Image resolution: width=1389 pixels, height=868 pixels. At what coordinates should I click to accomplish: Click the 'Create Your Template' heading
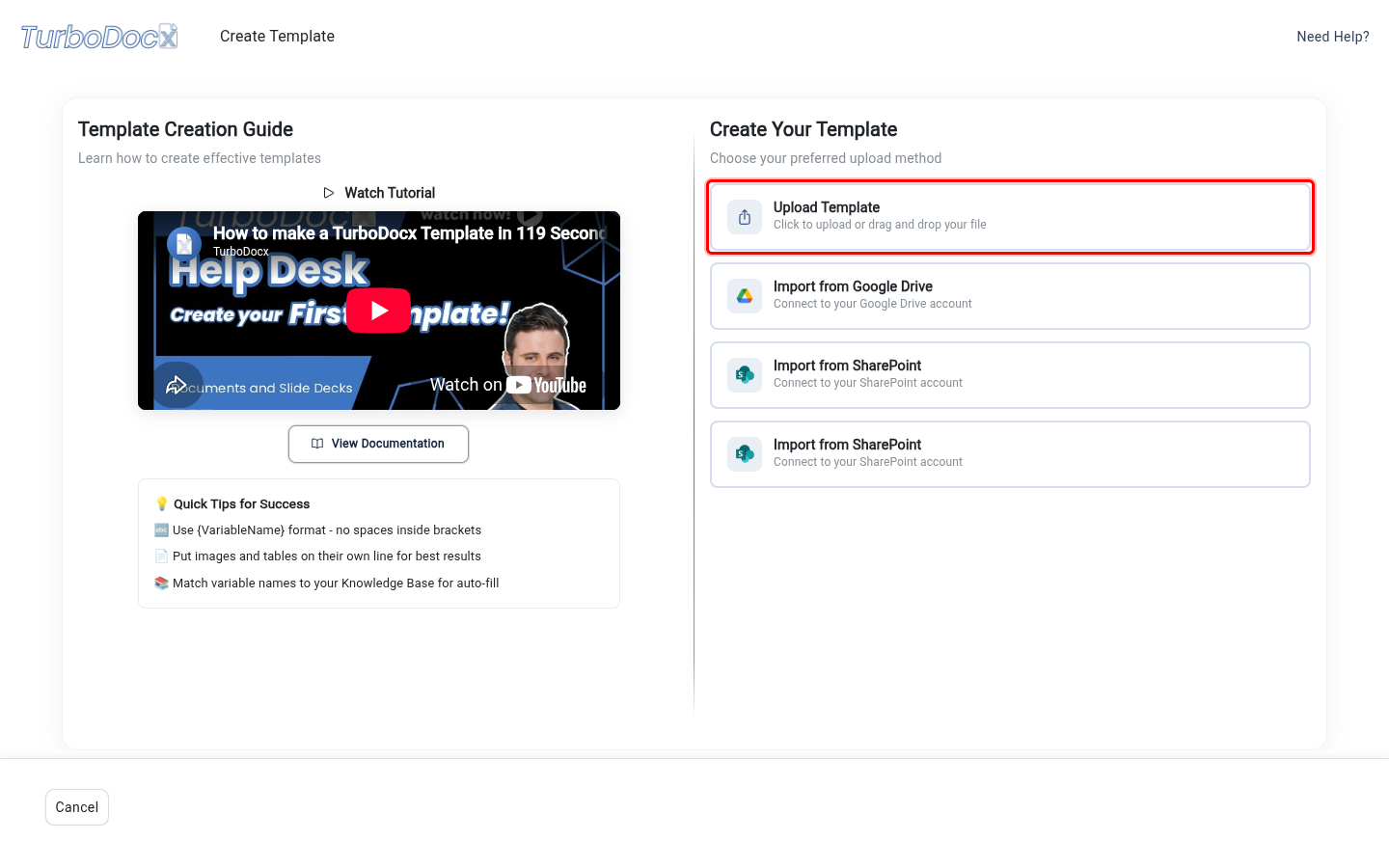point(803,129)
